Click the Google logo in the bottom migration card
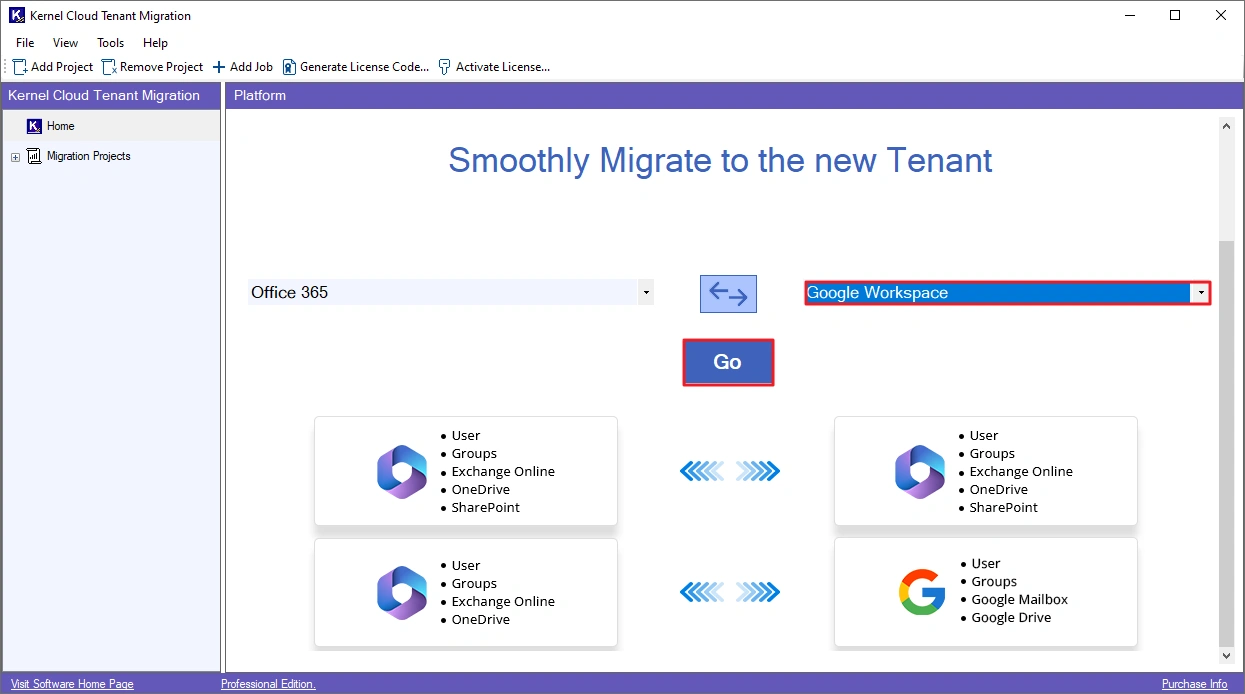Screen dimensions: 1245x694 pos(920,592)
